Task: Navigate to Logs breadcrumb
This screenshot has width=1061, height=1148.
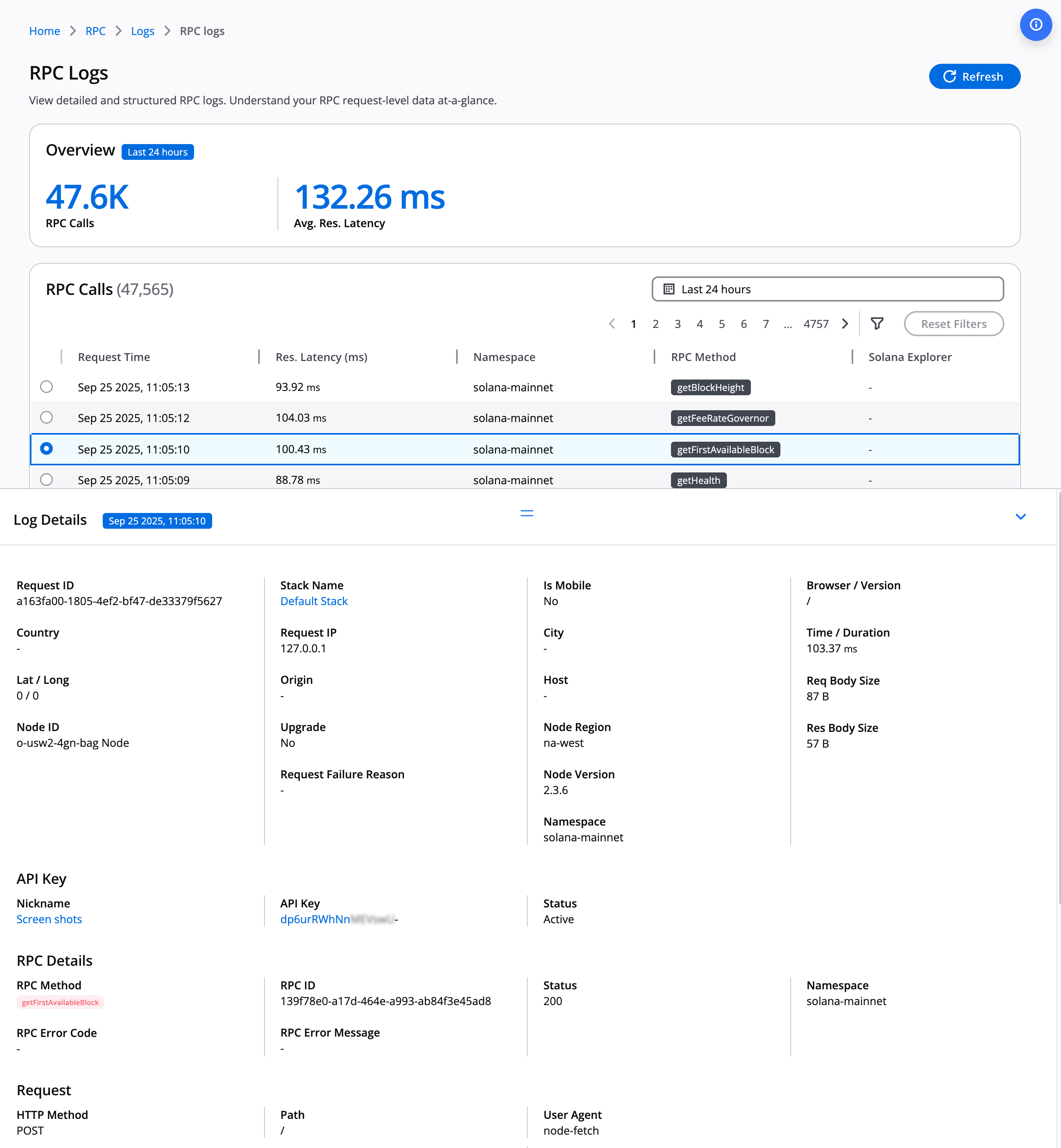Action: [x=142, y=31]
